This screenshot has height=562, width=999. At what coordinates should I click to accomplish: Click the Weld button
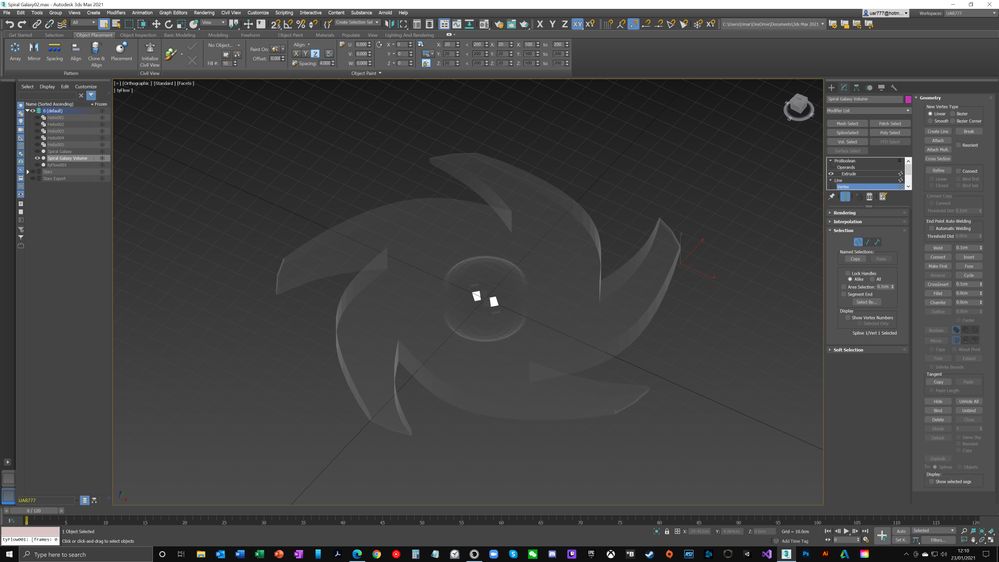tap(938, 248)
